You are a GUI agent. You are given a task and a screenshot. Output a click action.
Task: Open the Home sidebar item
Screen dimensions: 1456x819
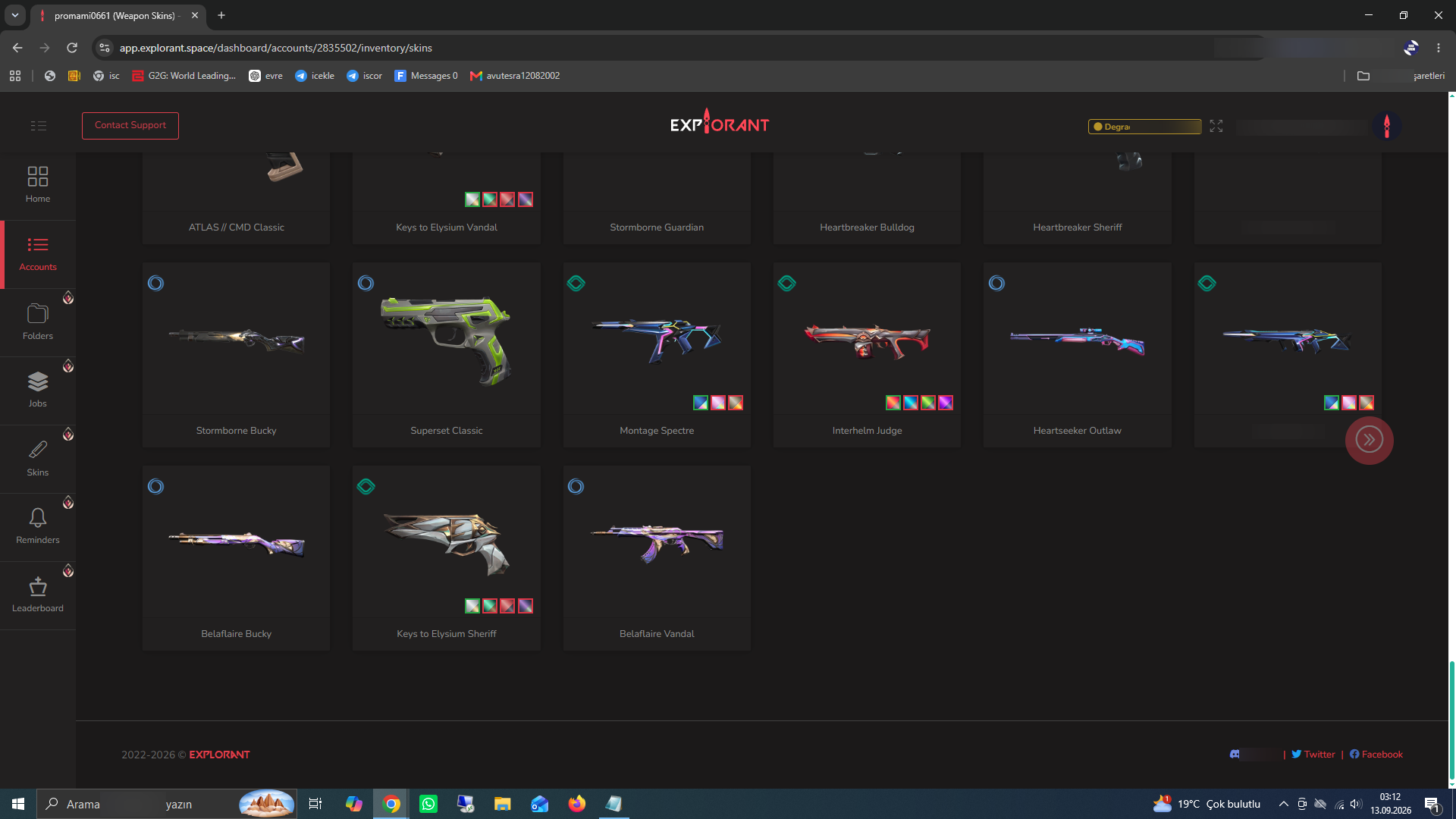coord(38,185)
